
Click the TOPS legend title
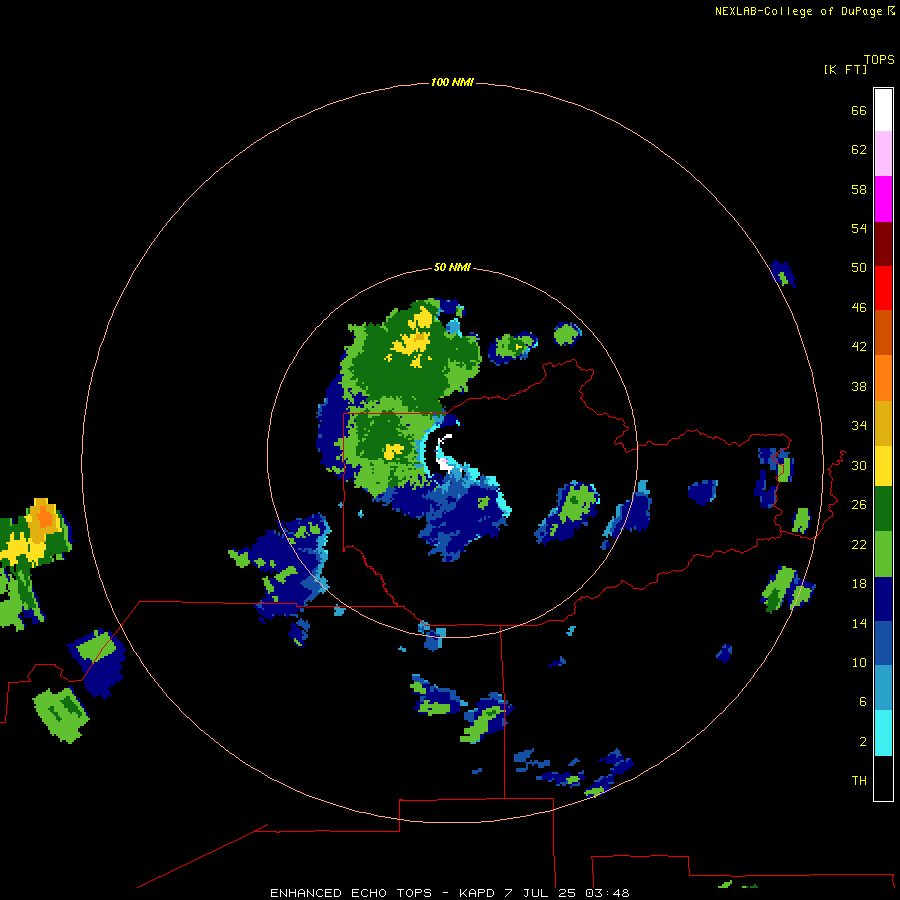point(879,60)
